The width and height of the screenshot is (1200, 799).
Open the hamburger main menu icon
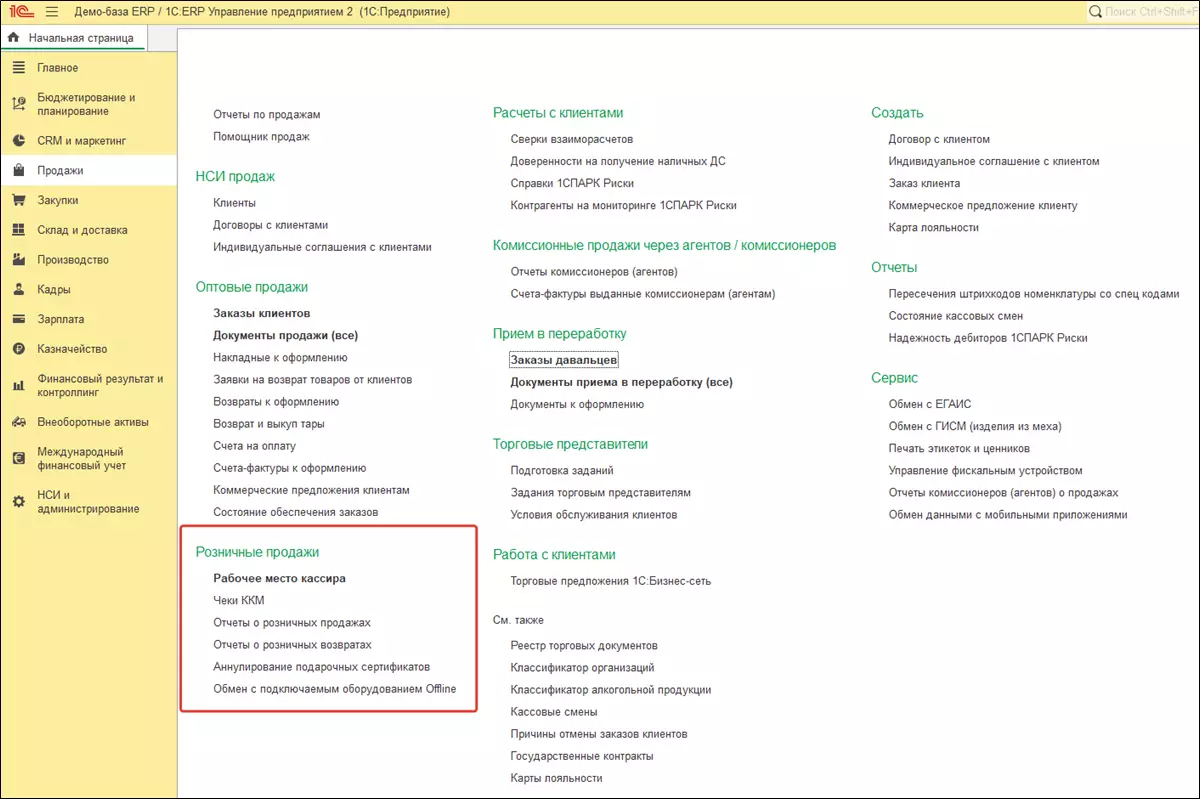pyautogui.click(x=52, y=12)
